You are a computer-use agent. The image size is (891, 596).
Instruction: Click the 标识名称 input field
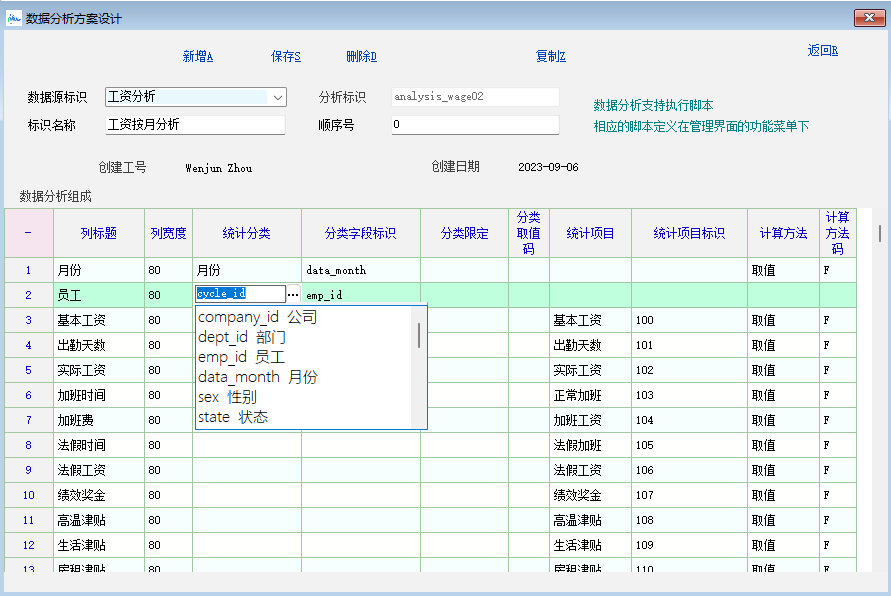tap(195, 125)
